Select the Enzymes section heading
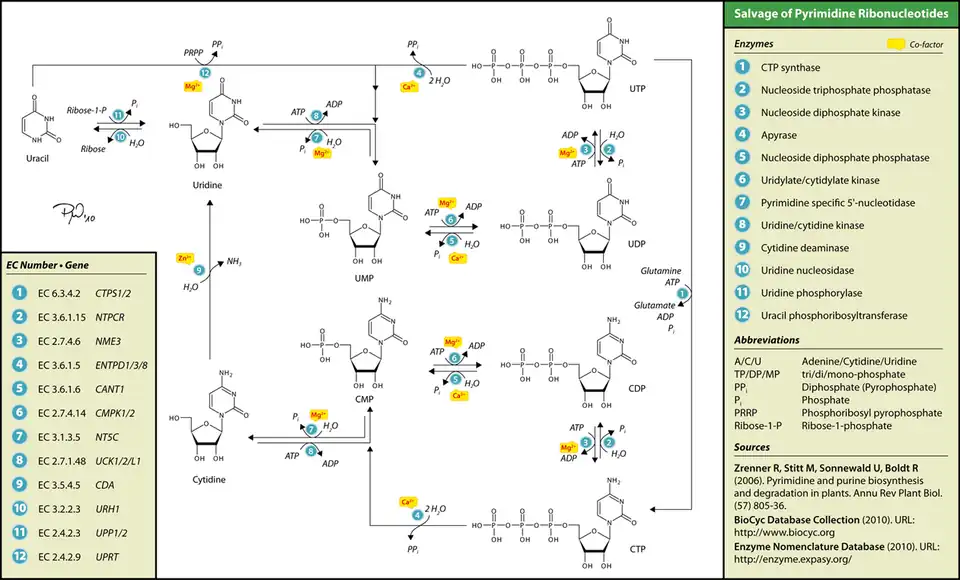960x580 pixels. tap(754, 44)
